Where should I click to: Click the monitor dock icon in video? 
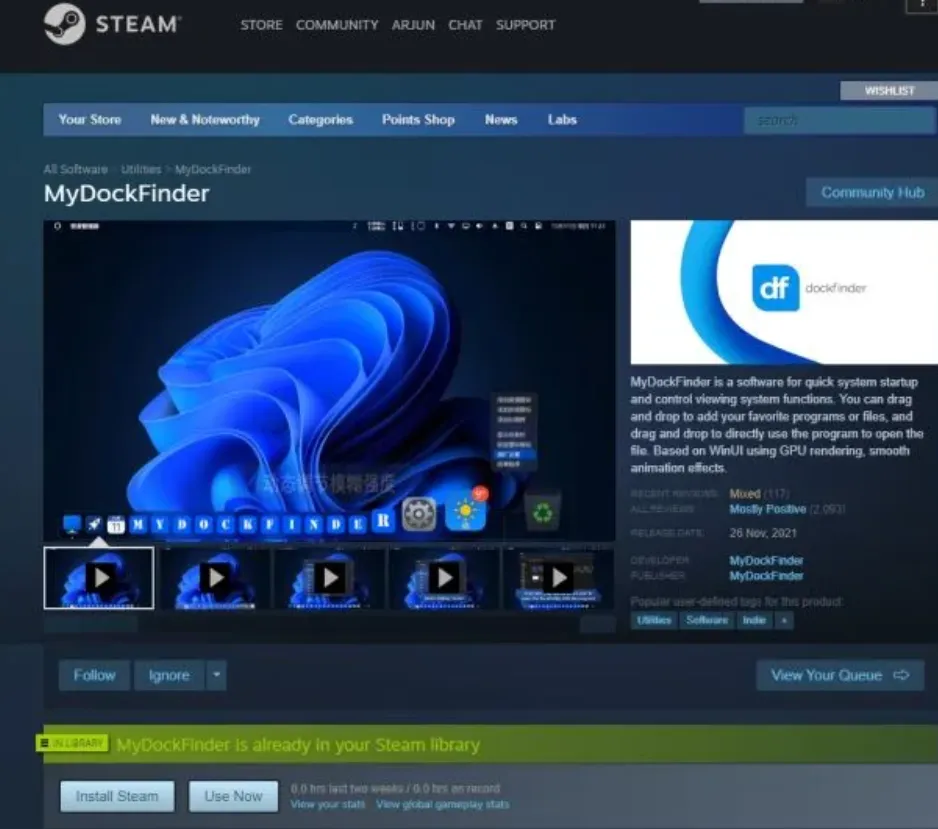(72, 525)
